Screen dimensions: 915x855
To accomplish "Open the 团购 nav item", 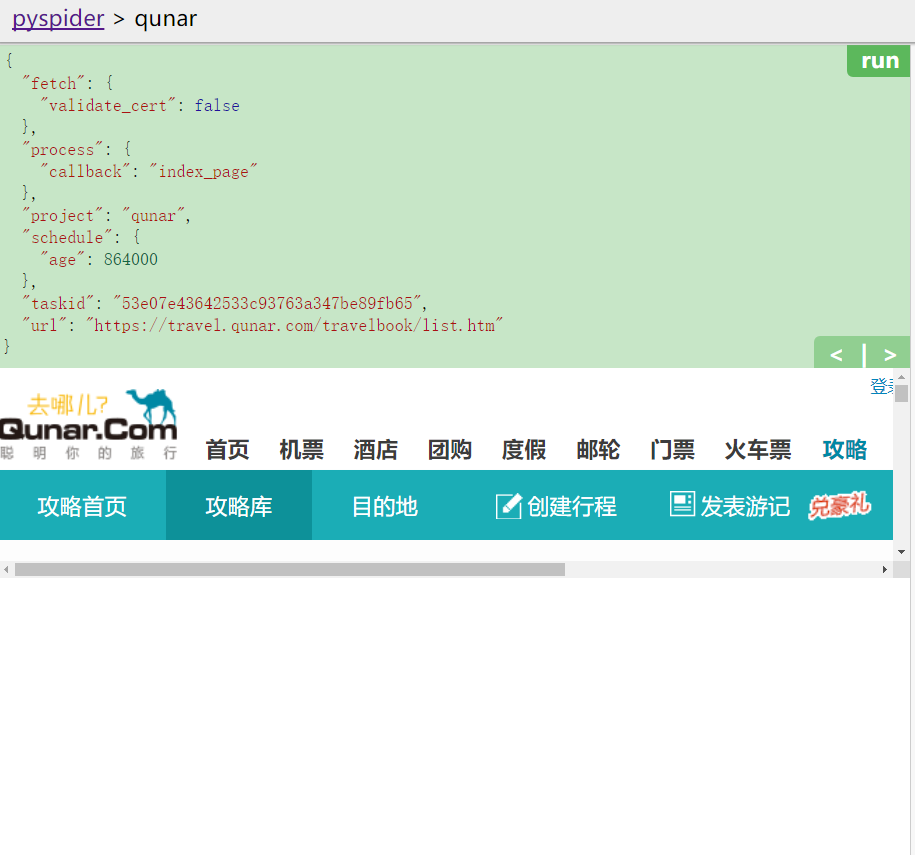I will pyautogui.click(x=449, y=450).
